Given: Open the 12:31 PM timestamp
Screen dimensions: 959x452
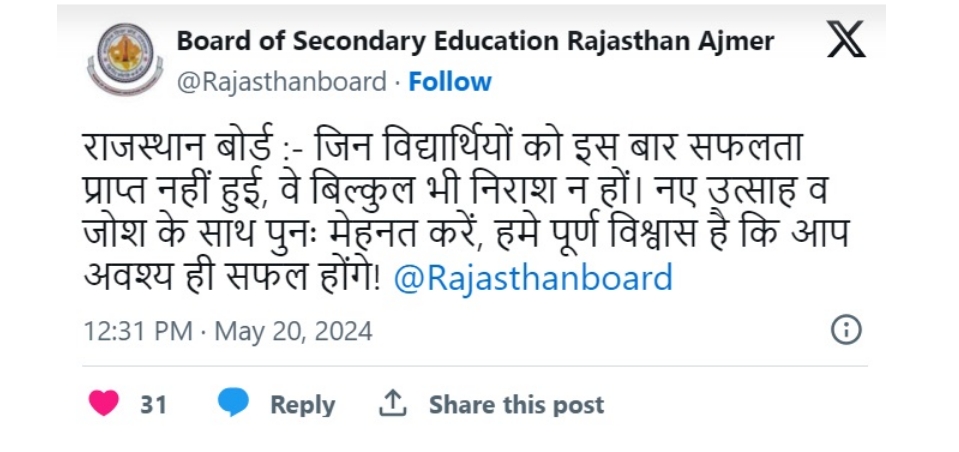Looking at the screenshot, I should tap(138, 332).
